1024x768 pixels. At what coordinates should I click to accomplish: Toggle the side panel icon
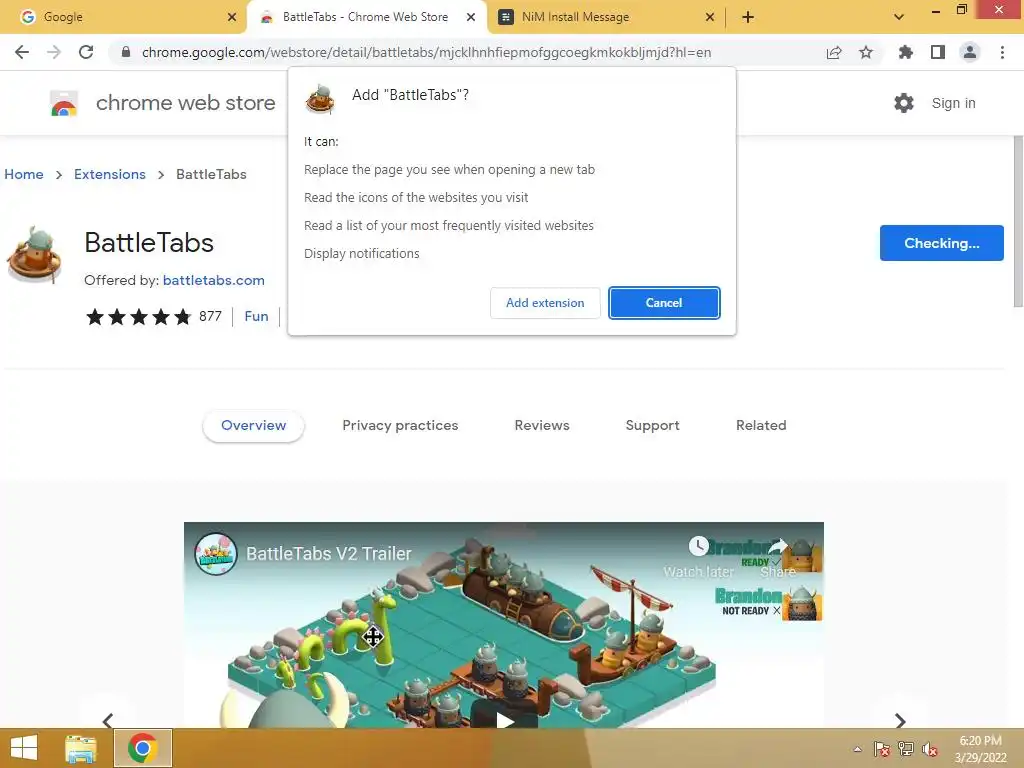coord(938,52)
